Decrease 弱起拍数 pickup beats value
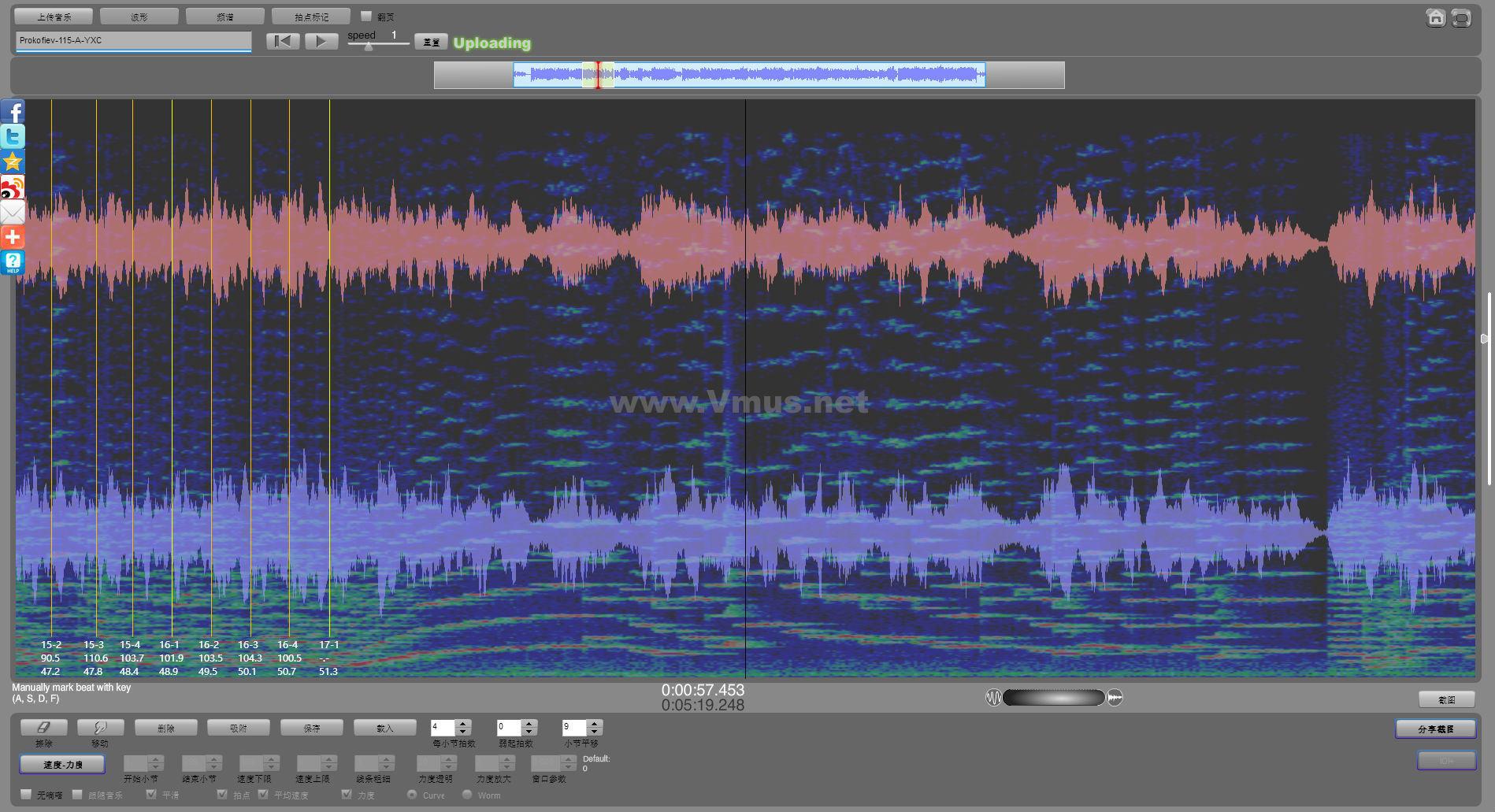Screen dimensions: 1495x812 [529, 732]
